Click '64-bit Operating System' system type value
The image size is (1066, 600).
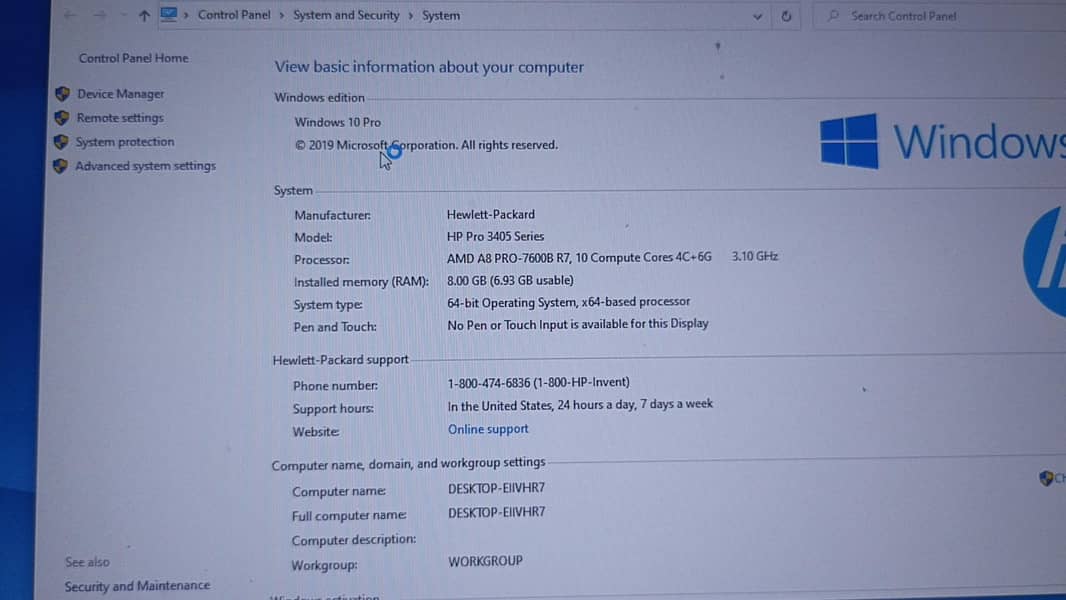568,302
